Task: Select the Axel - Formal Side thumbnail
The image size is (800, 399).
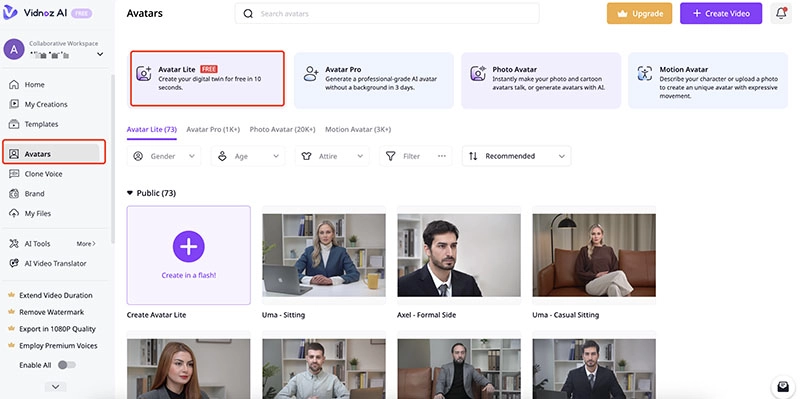Action: [459, 255]
